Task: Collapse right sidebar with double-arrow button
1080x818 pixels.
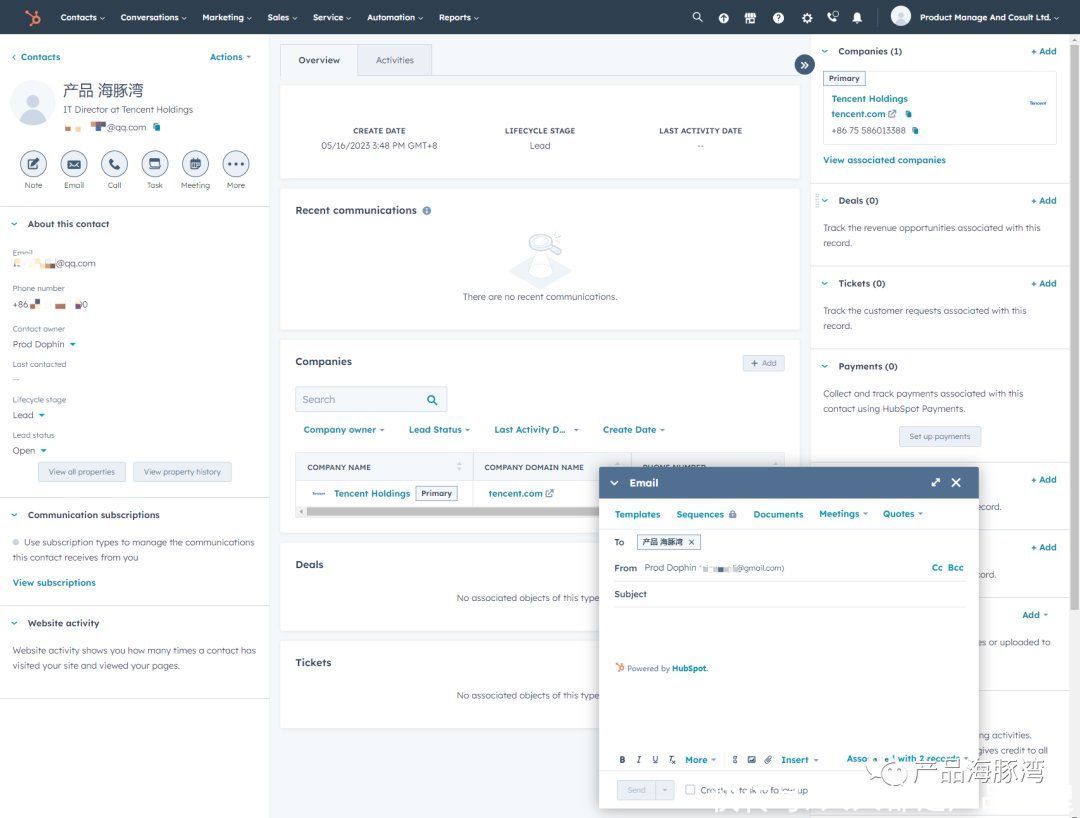Action: [x=804, y=65]
